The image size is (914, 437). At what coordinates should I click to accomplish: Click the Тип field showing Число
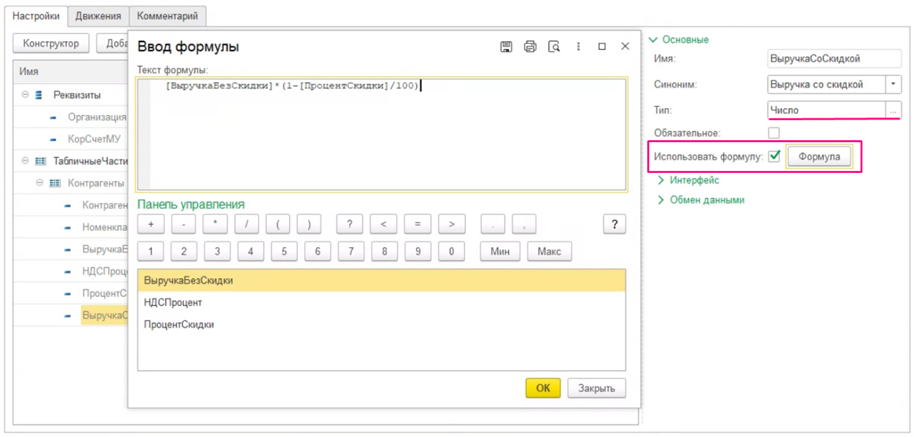coord(826,110)
